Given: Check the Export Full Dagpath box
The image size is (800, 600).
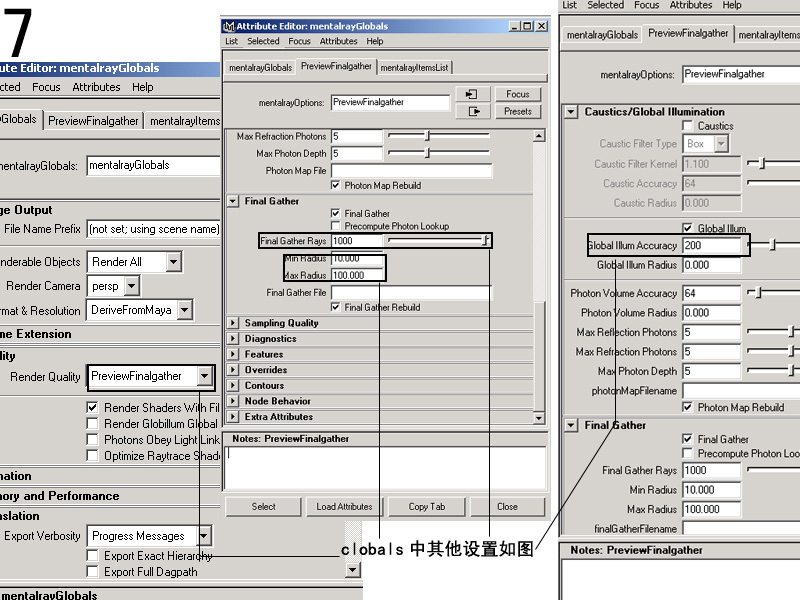Looking at the screenshot, I should click(x=92, y=571).
